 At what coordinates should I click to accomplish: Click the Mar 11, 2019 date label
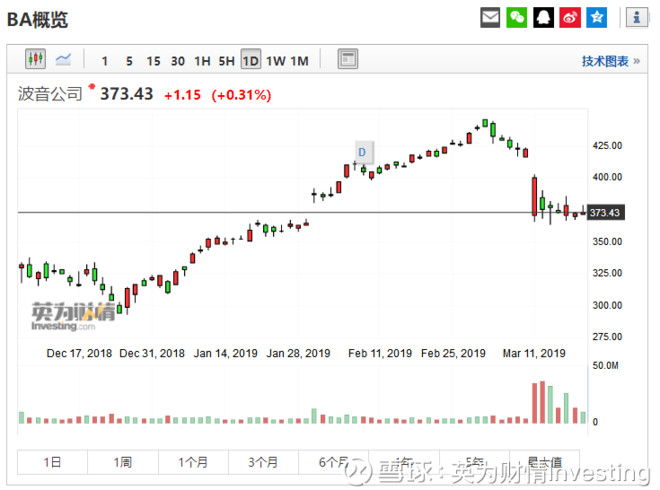(x=534, y=353)
